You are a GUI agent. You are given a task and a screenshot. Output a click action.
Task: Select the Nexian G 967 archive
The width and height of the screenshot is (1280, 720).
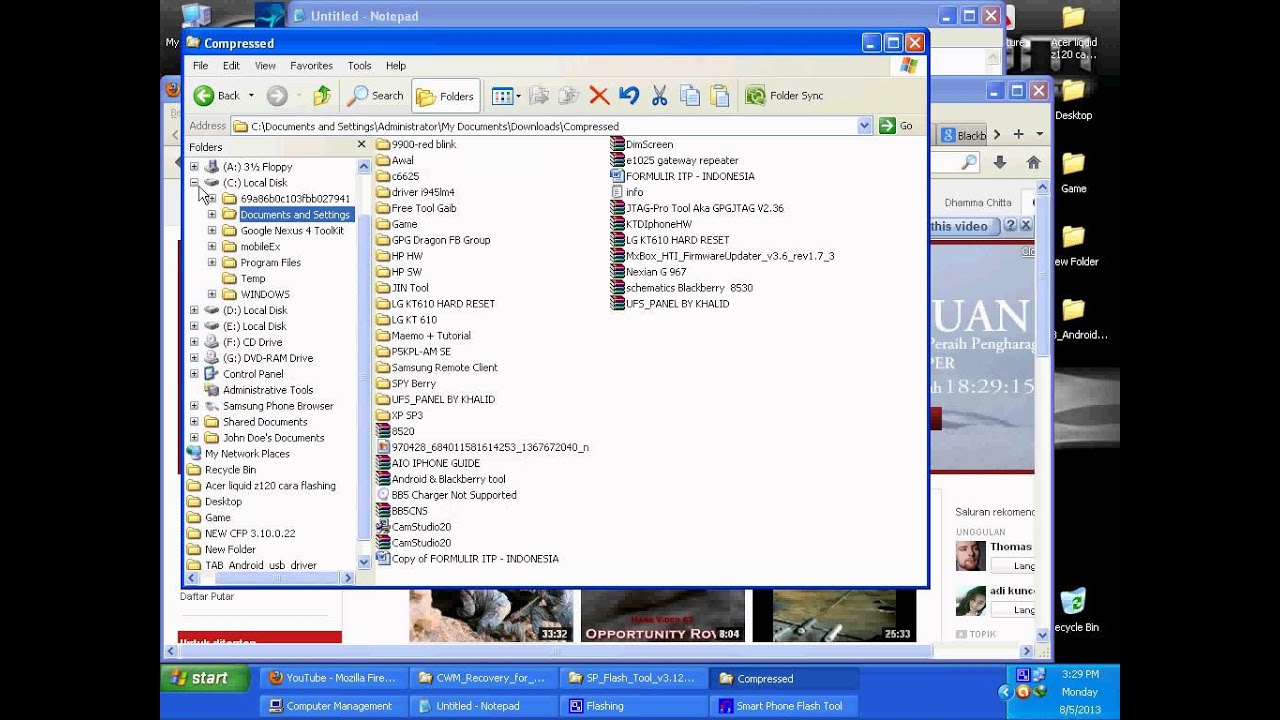coord(648,272)
